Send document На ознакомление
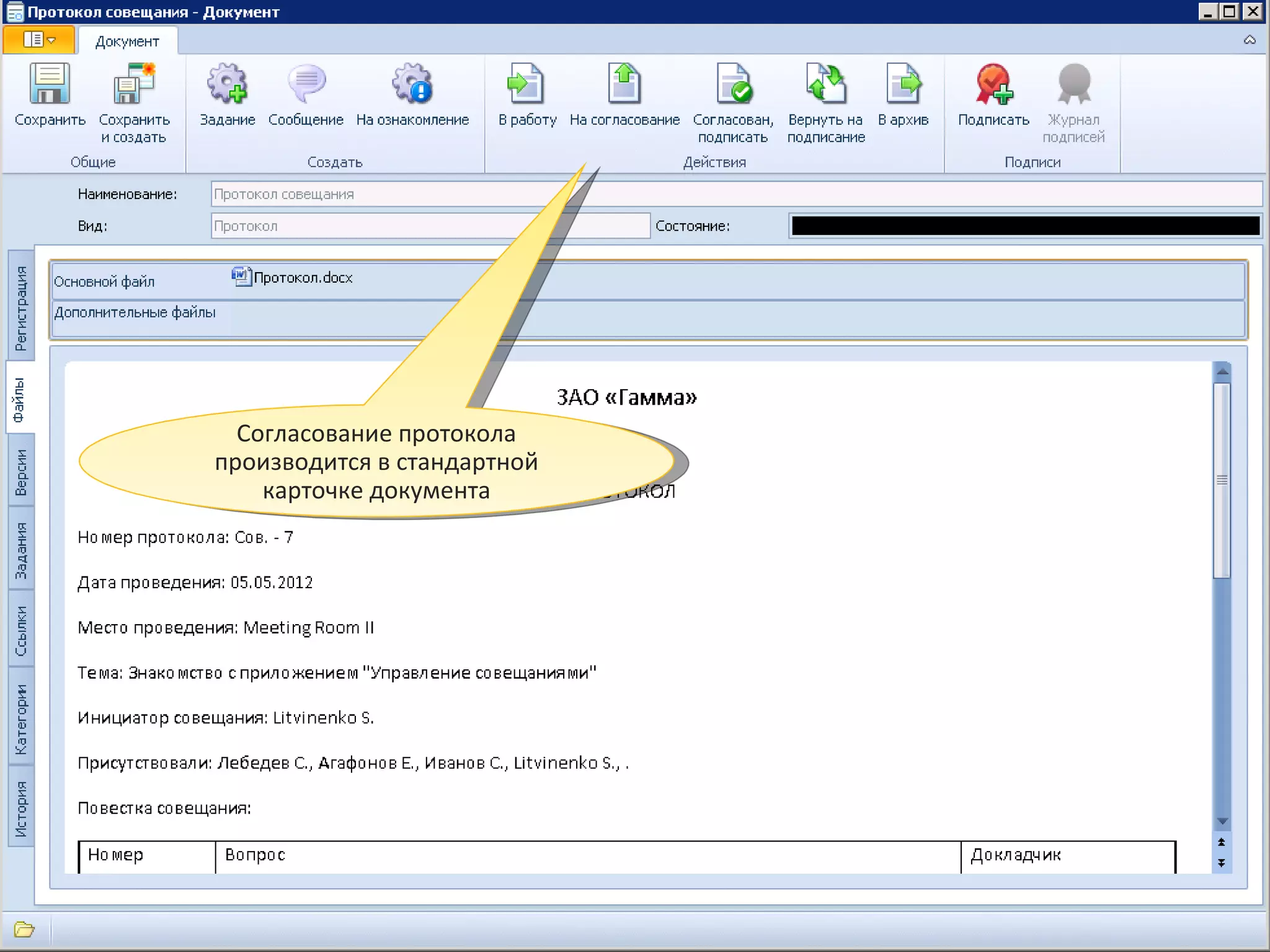Image resolution: width=1270 pixels, height=952 pixels. point(412,84)
